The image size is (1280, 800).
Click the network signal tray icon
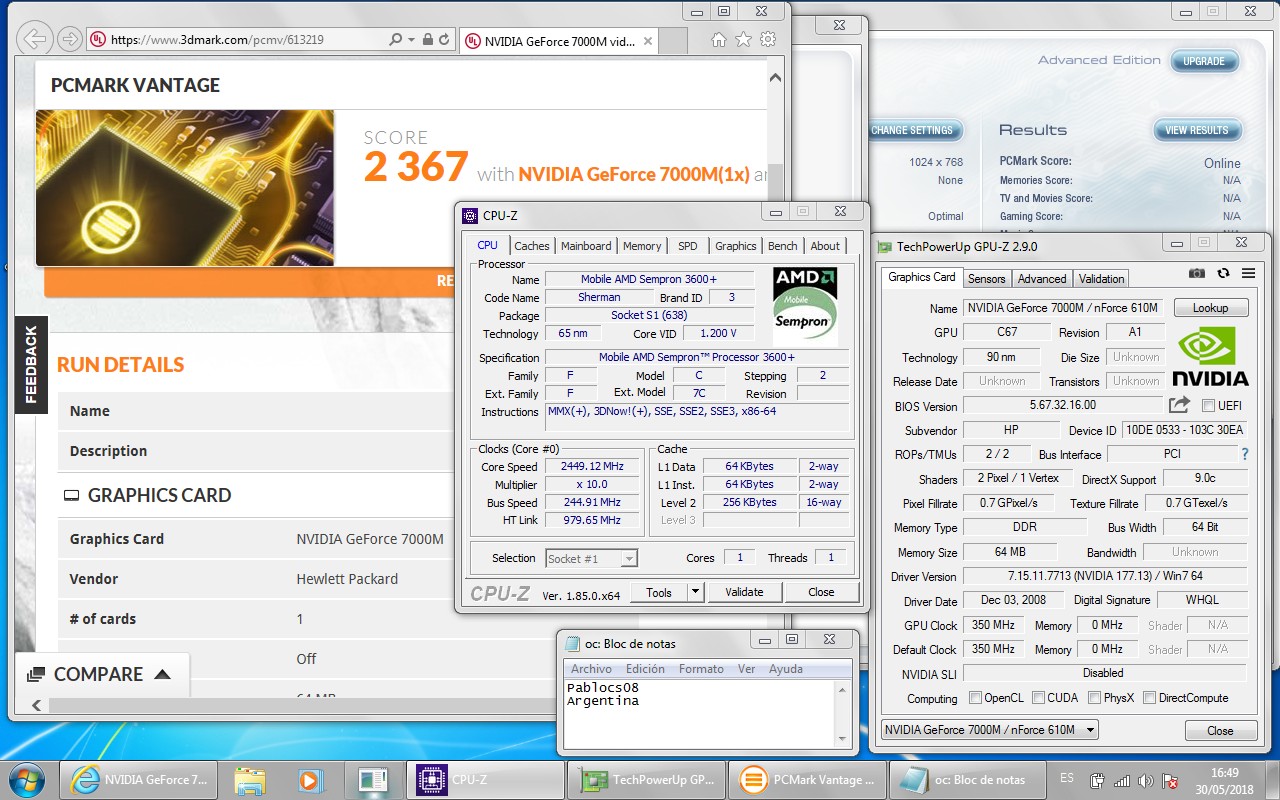[x=1122, y=780]
